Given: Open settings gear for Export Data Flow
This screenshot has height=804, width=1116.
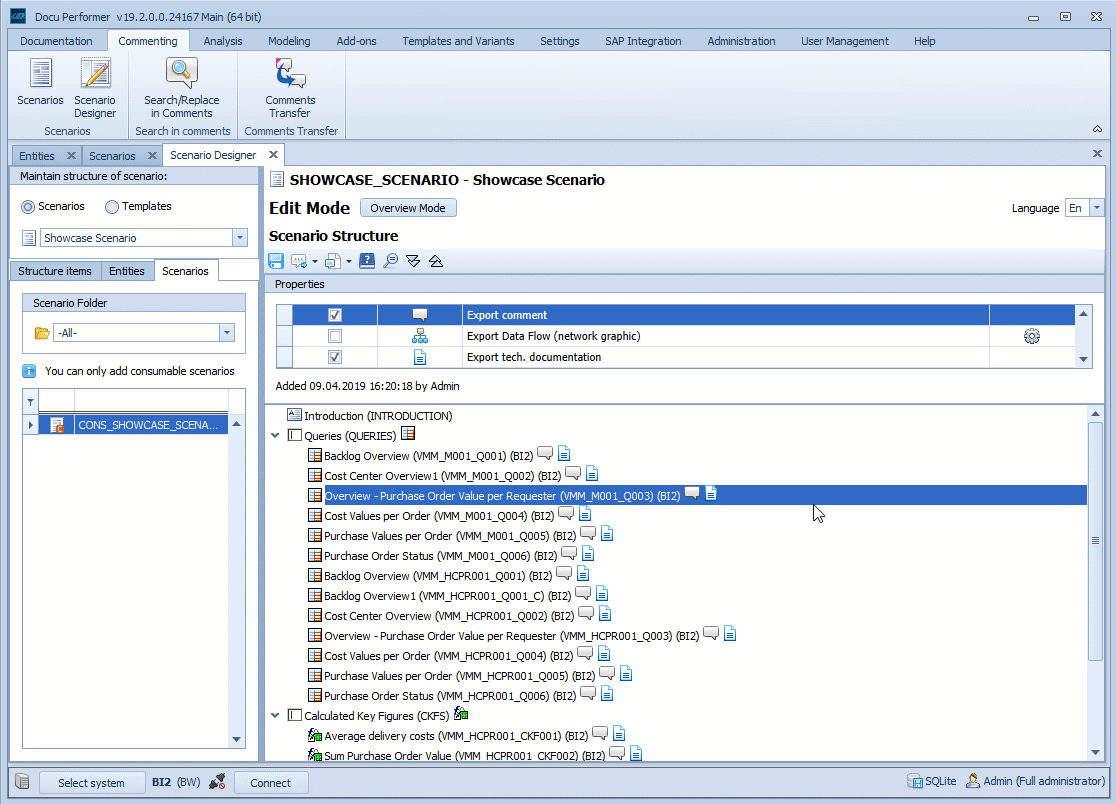Looking at the screenshot, I should tap(1032, 336).
